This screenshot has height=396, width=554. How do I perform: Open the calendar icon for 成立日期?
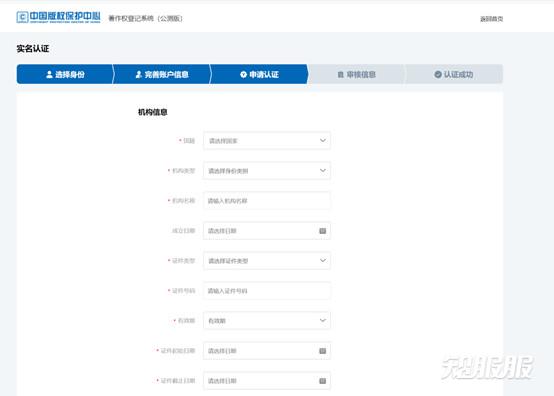[323, 231]
